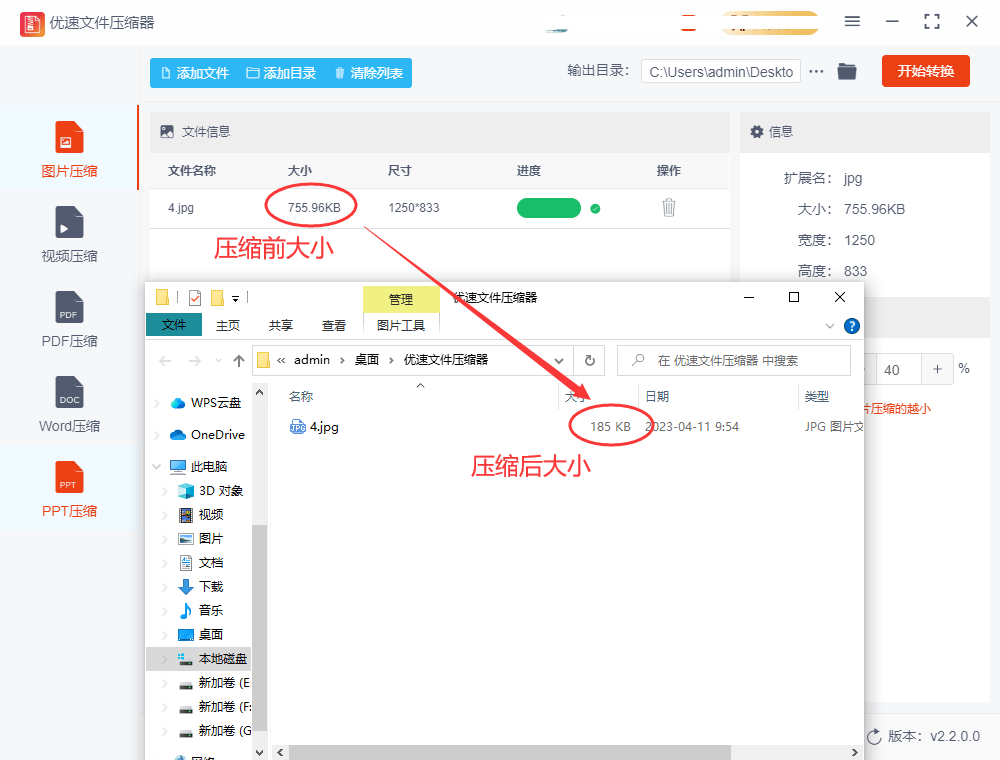This screenshot has height=760, width=1000.
Task: Select the 音乐 folder in navigation pane
Action: pos(201,611)
